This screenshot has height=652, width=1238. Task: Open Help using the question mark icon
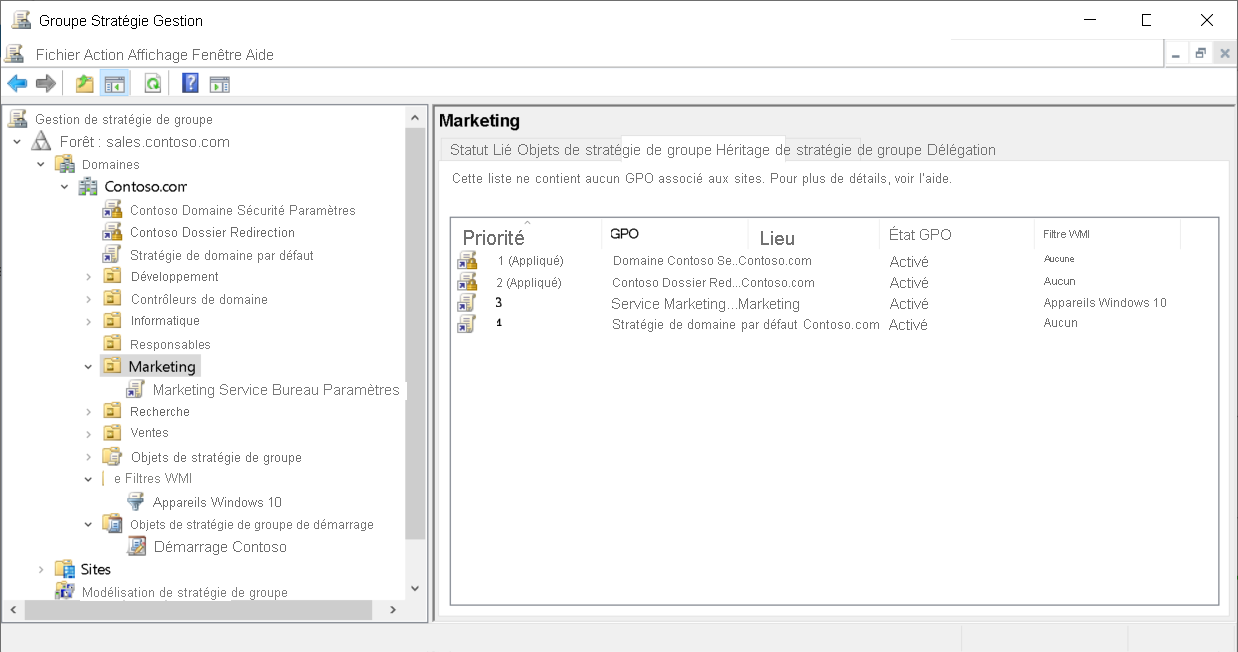190,83
